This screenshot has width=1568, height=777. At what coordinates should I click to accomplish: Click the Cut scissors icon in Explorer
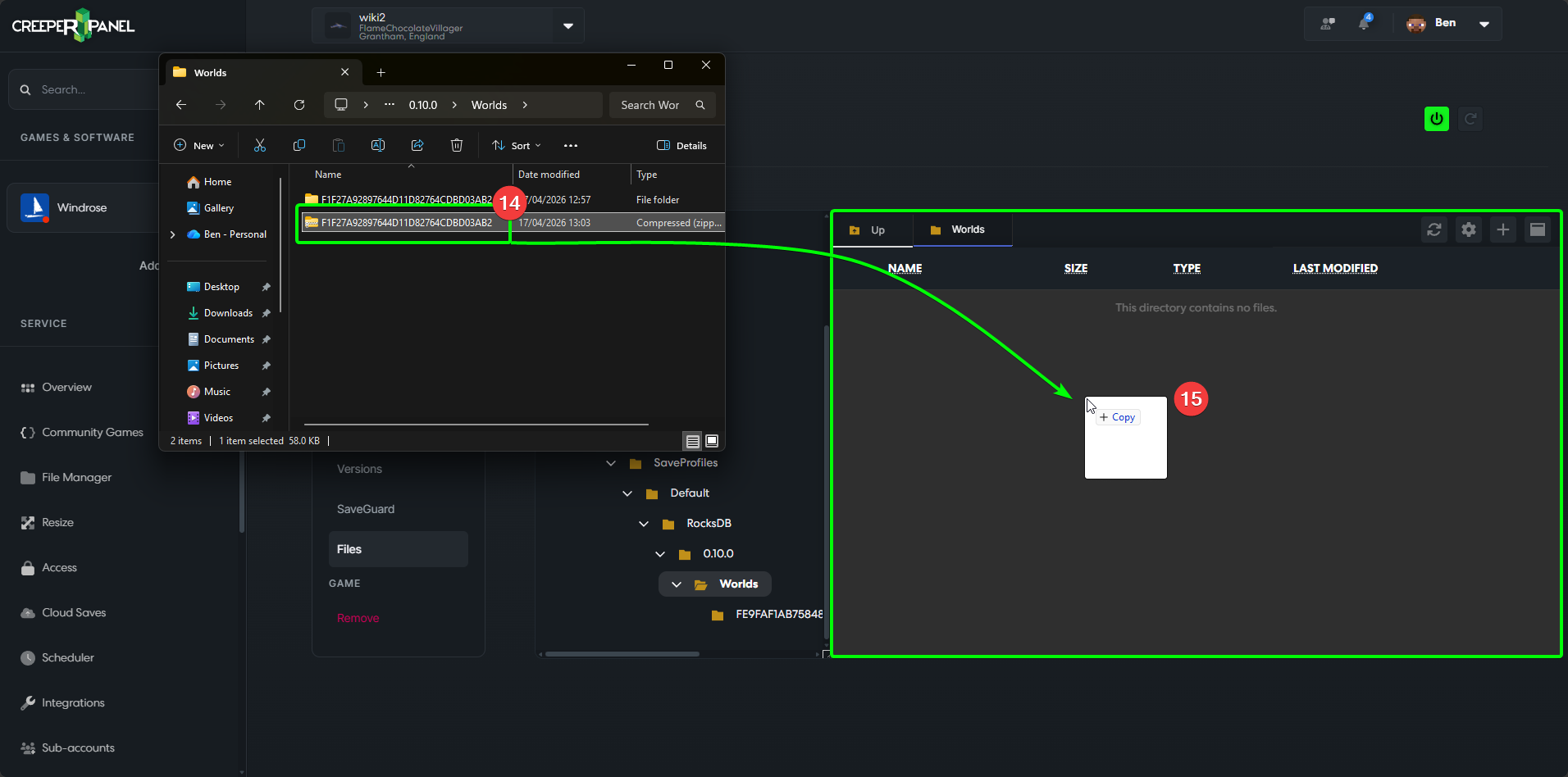[x=260, y=146]
